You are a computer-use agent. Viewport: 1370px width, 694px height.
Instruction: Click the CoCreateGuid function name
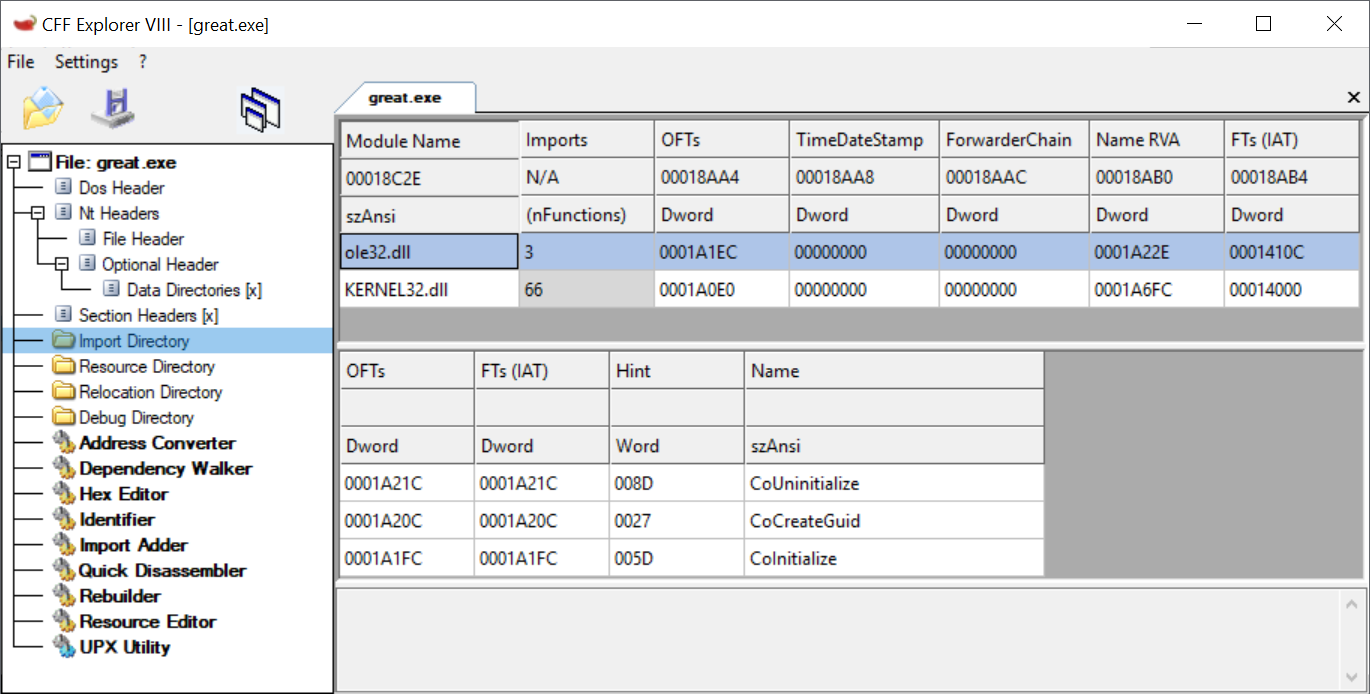(x=804, y=521)
